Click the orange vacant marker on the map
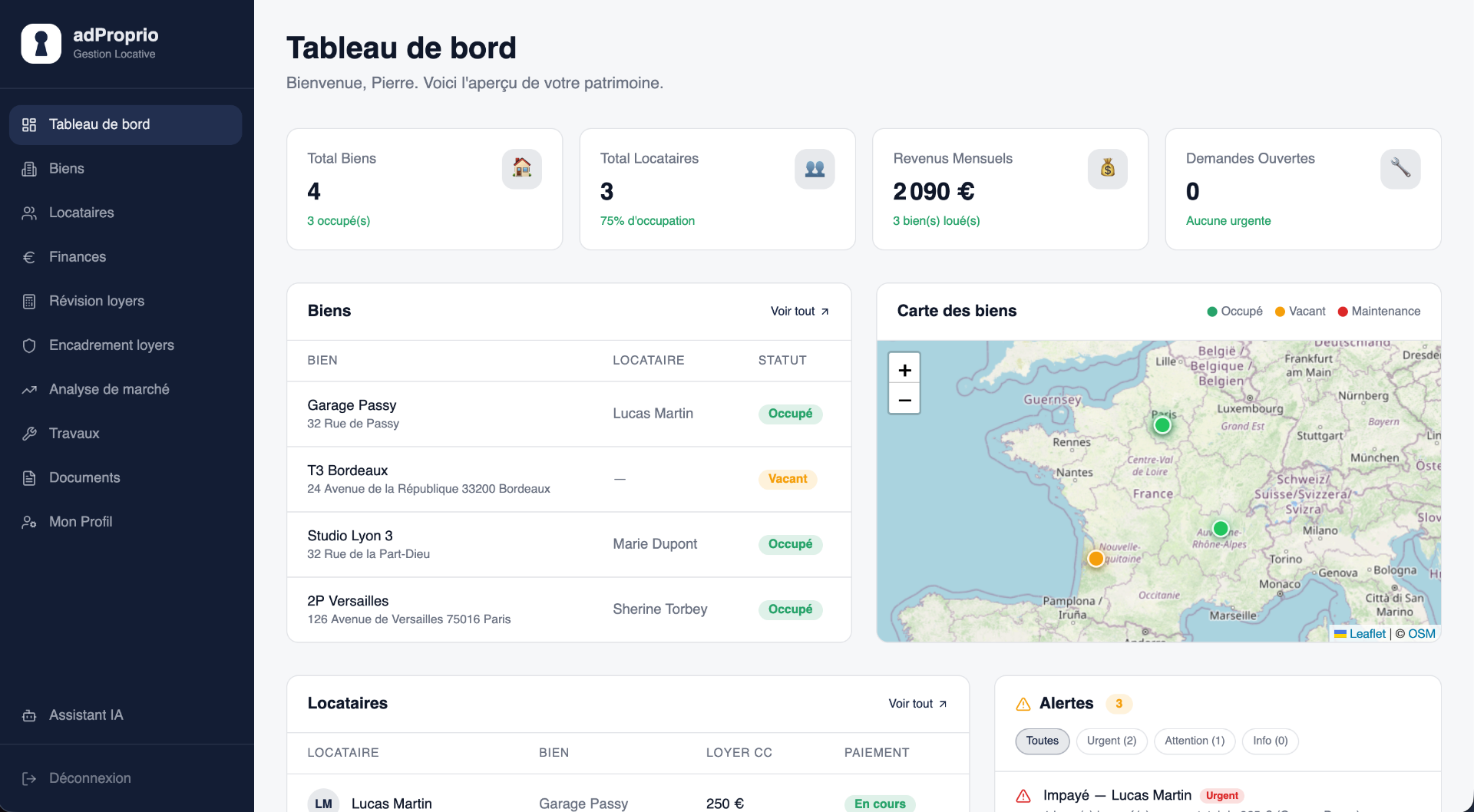Viewport: 1474px width, 812px height. click(x=1096, y=559)
